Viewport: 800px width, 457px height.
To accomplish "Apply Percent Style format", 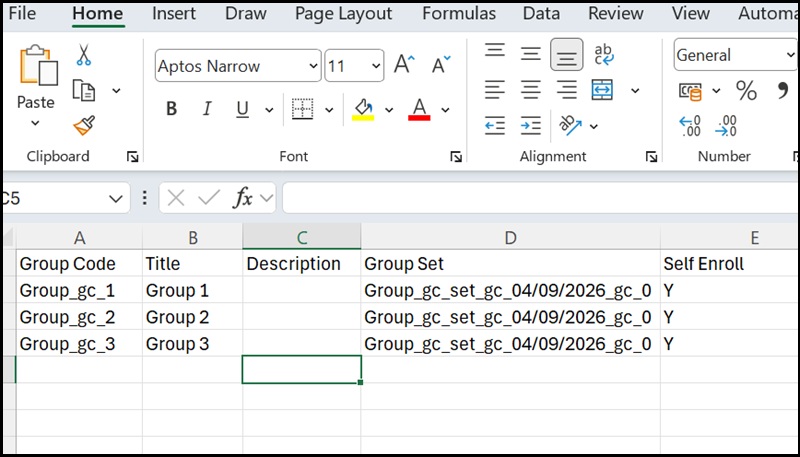I will coord(746,91).
